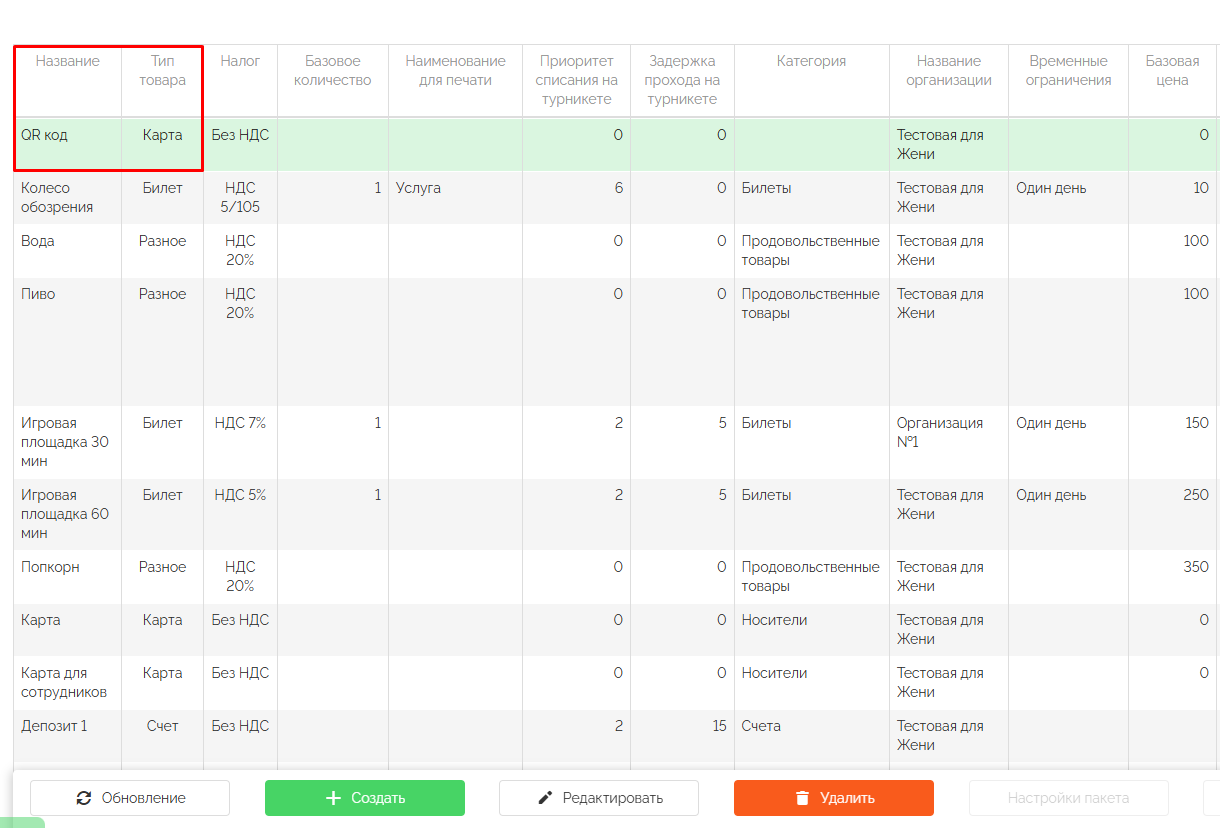Click the Временные ограничения column header
The width and height of the screenshot is (1220, 828).
[x=1068, y=71]
